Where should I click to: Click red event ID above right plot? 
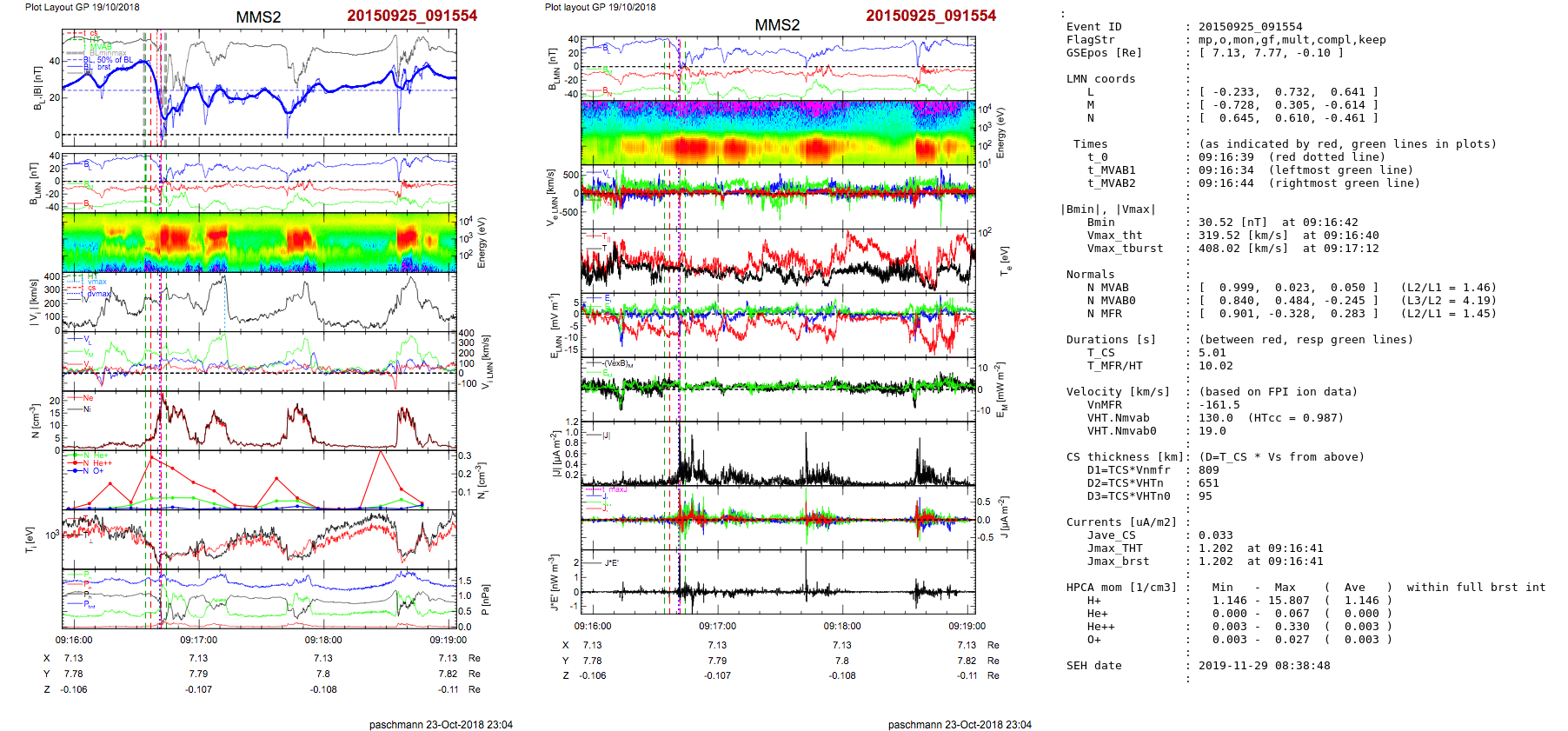[931, 16]
